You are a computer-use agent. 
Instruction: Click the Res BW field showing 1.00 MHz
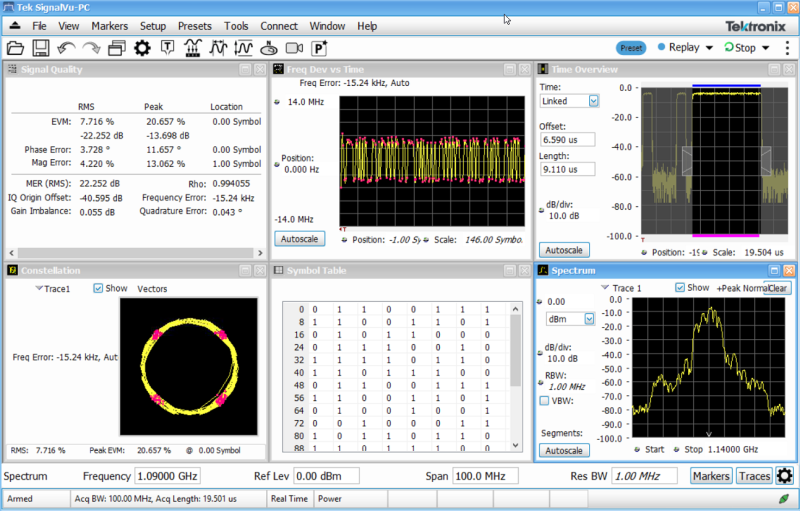click(644, 476)
